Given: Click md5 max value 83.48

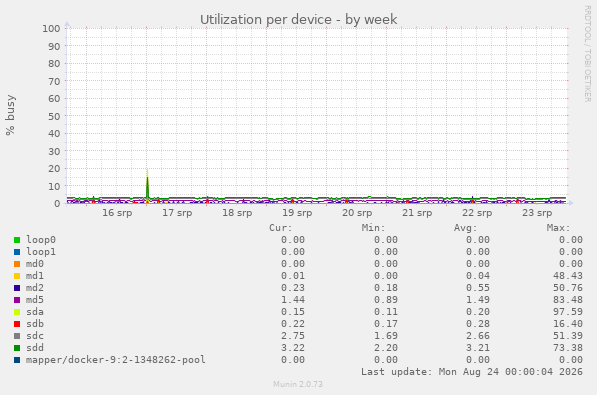Looking at the screenshot, I should tap(568, 300).
